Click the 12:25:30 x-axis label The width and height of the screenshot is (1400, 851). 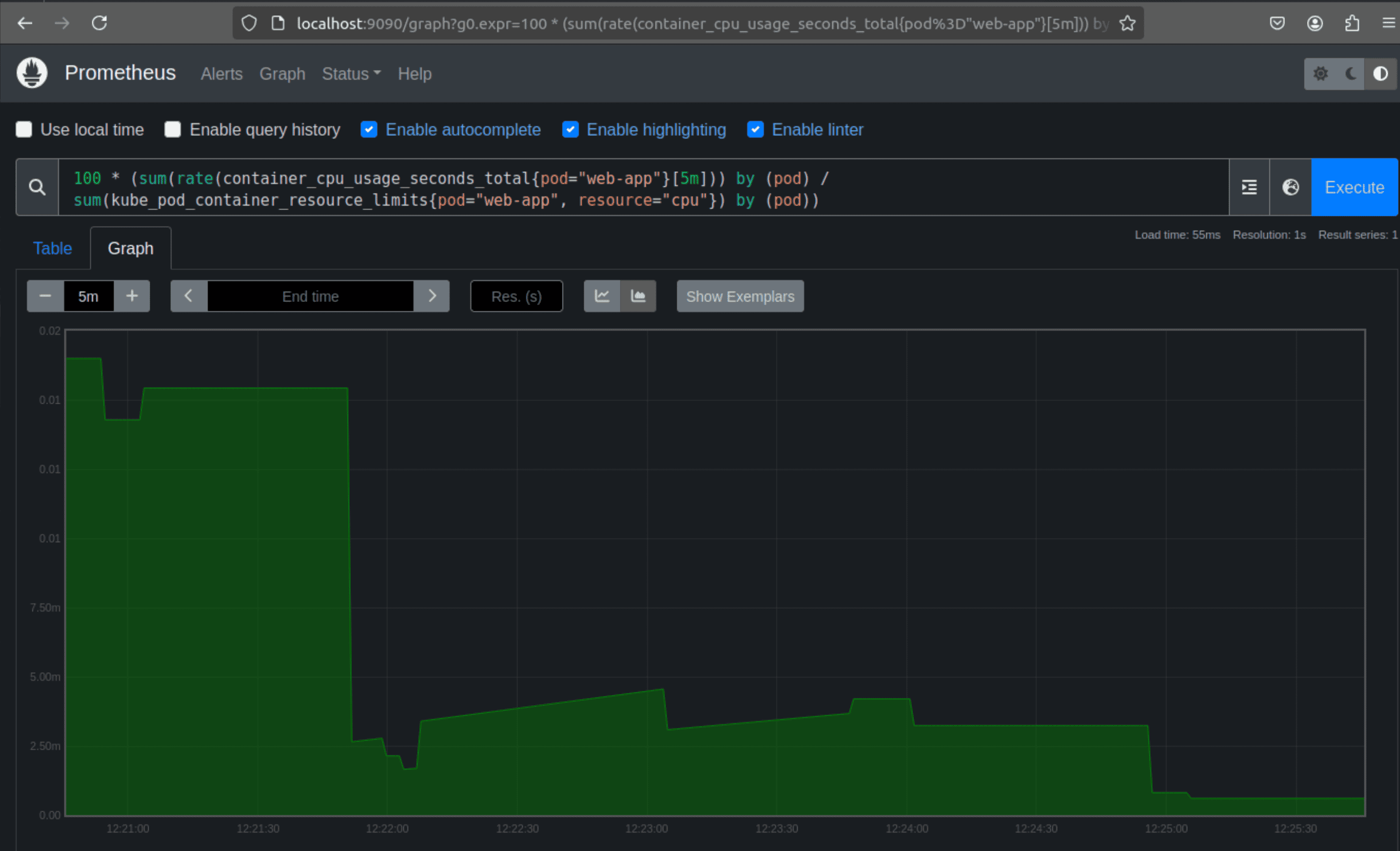pyautogui.click(x=1295, y=828)
